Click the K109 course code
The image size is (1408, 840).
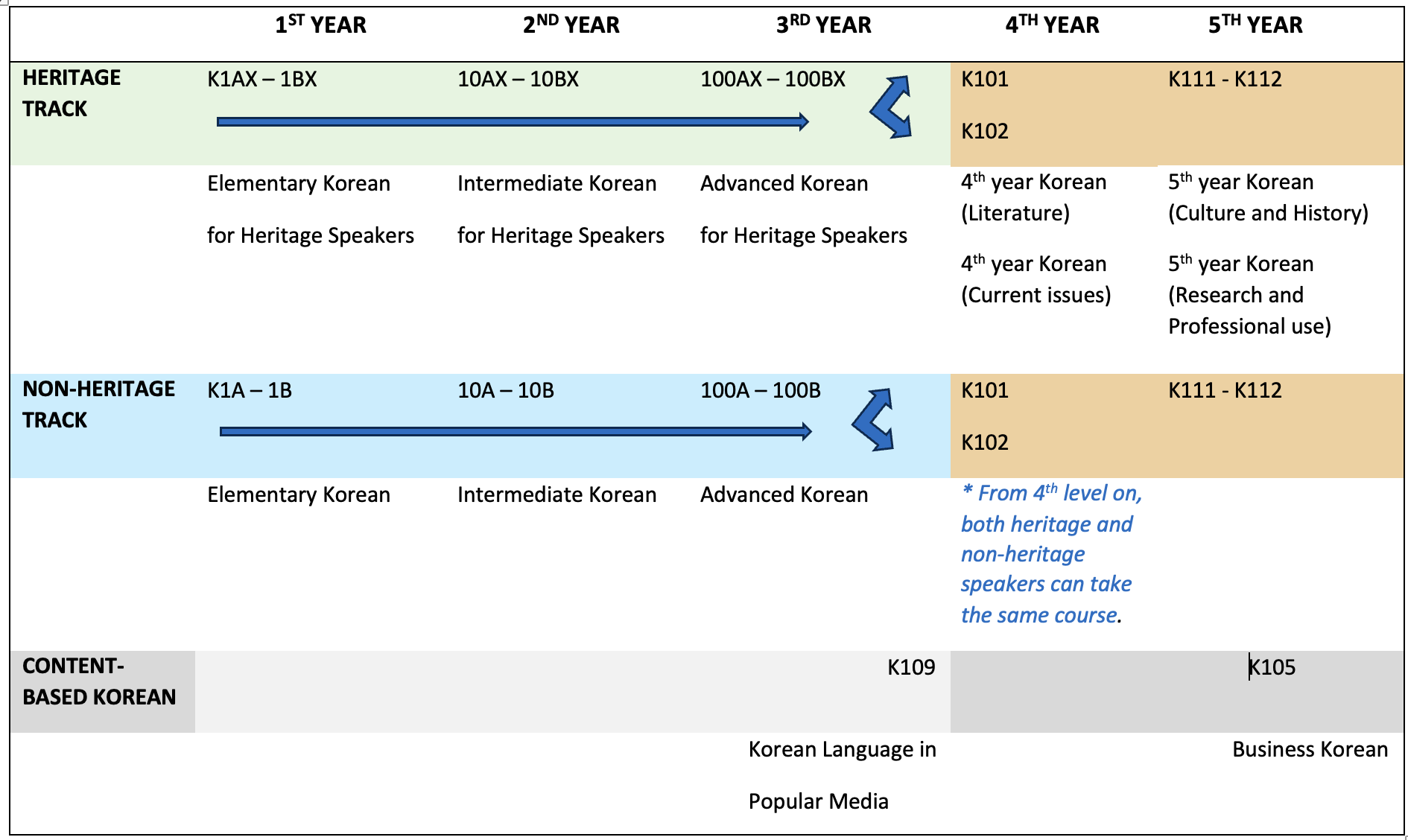coord(910,667)
